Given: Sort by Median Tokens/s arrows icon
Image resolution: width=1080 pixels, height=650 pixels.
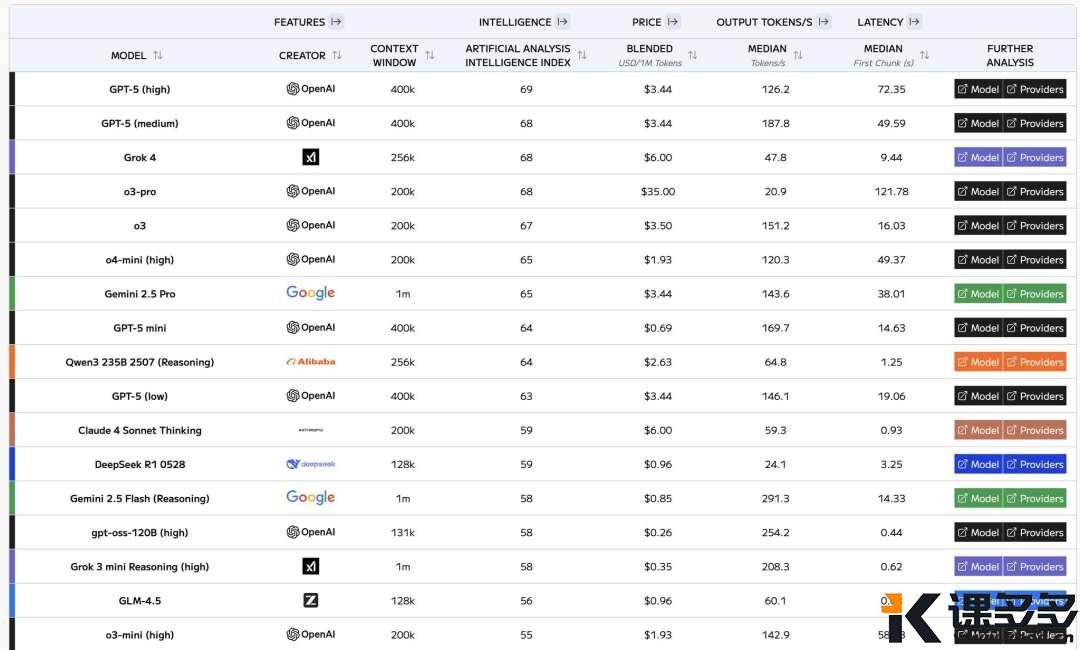Looking at the screenshot, I should coord(798,55).
